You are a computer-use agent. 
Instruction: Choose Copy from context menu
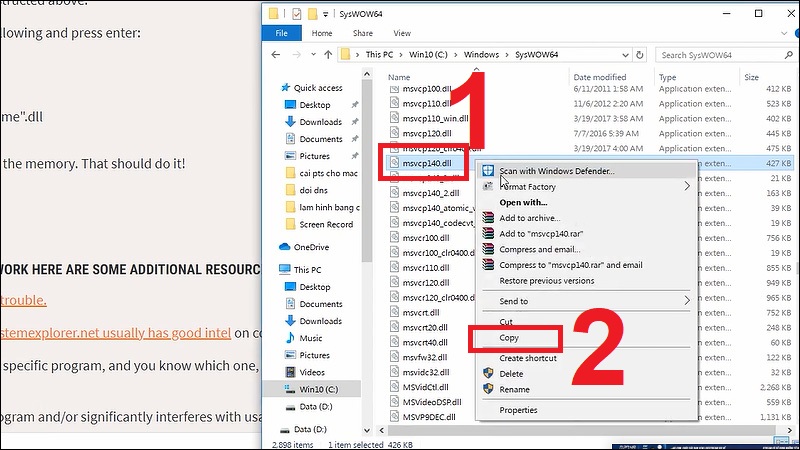point(509,338)
